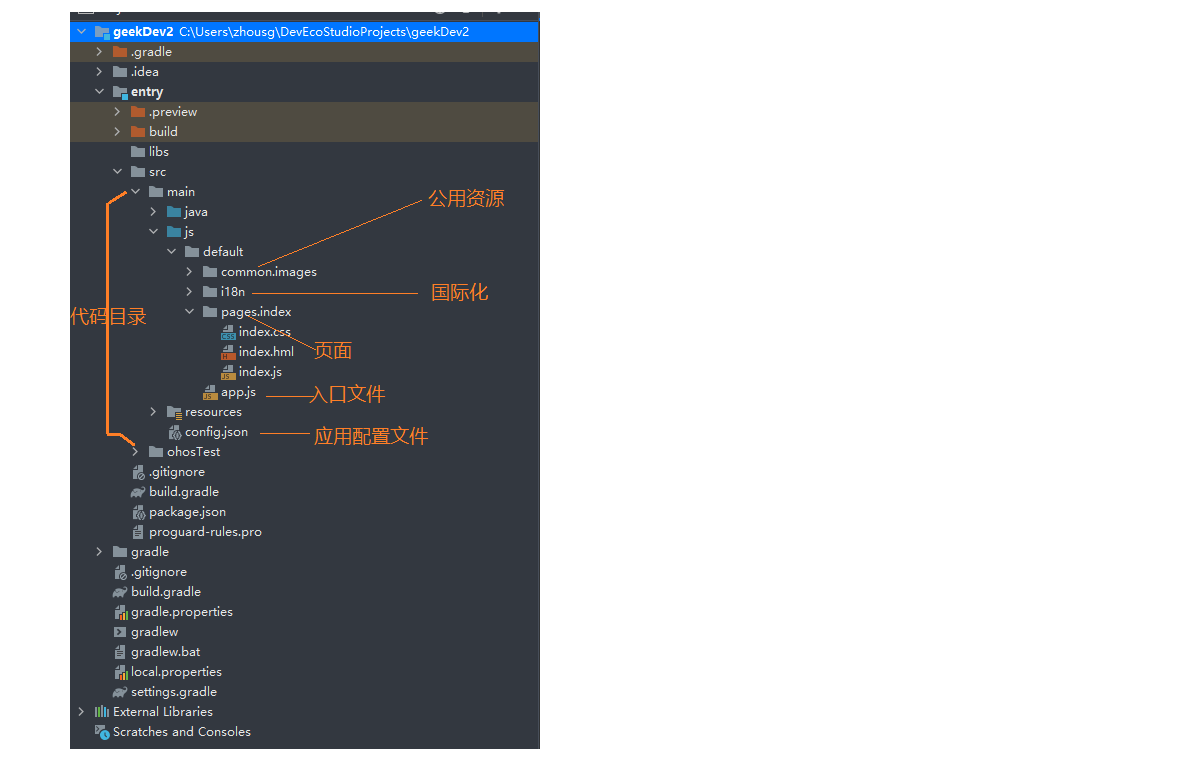Viewport: 1183px width, 776px height.
Task: Collapse the pages.index folder
Action: point(189,312)
